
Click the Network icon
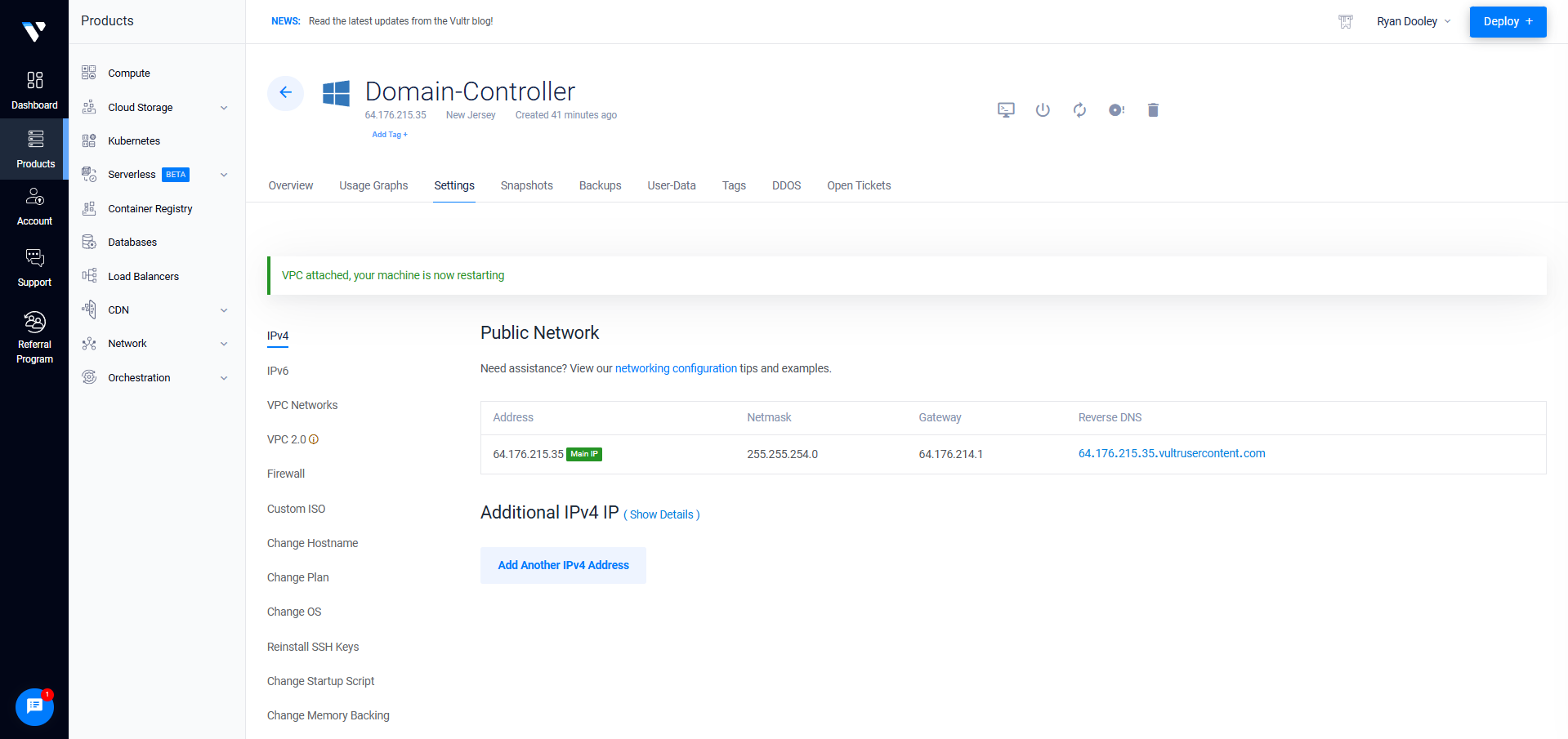point(89,344)
